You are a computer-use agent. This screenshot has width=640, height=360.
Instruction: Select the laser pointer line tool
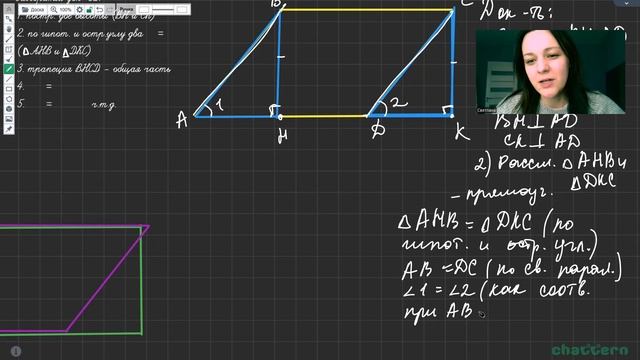(9, 39)
